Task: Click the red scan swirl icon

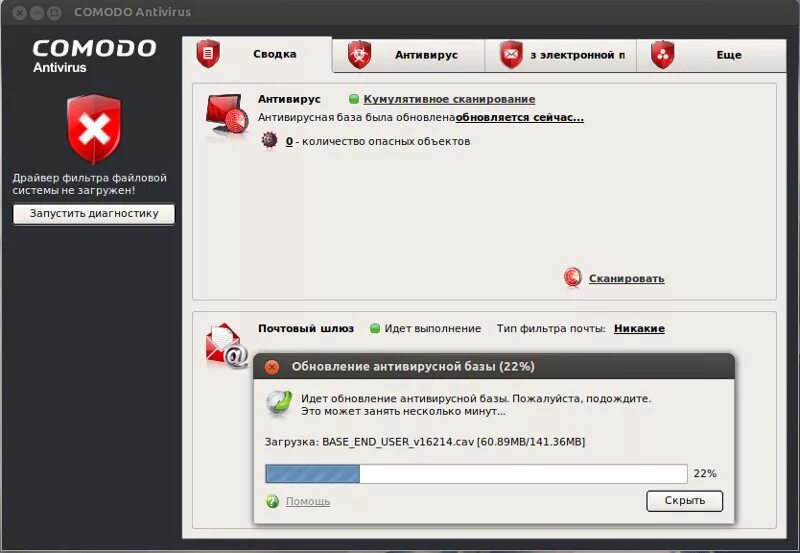Action: click(x=572, y=278)
